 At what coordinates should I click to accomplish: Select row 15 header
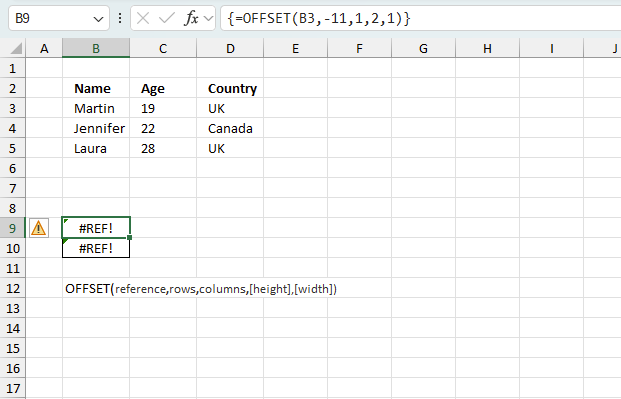pos(13,348)
